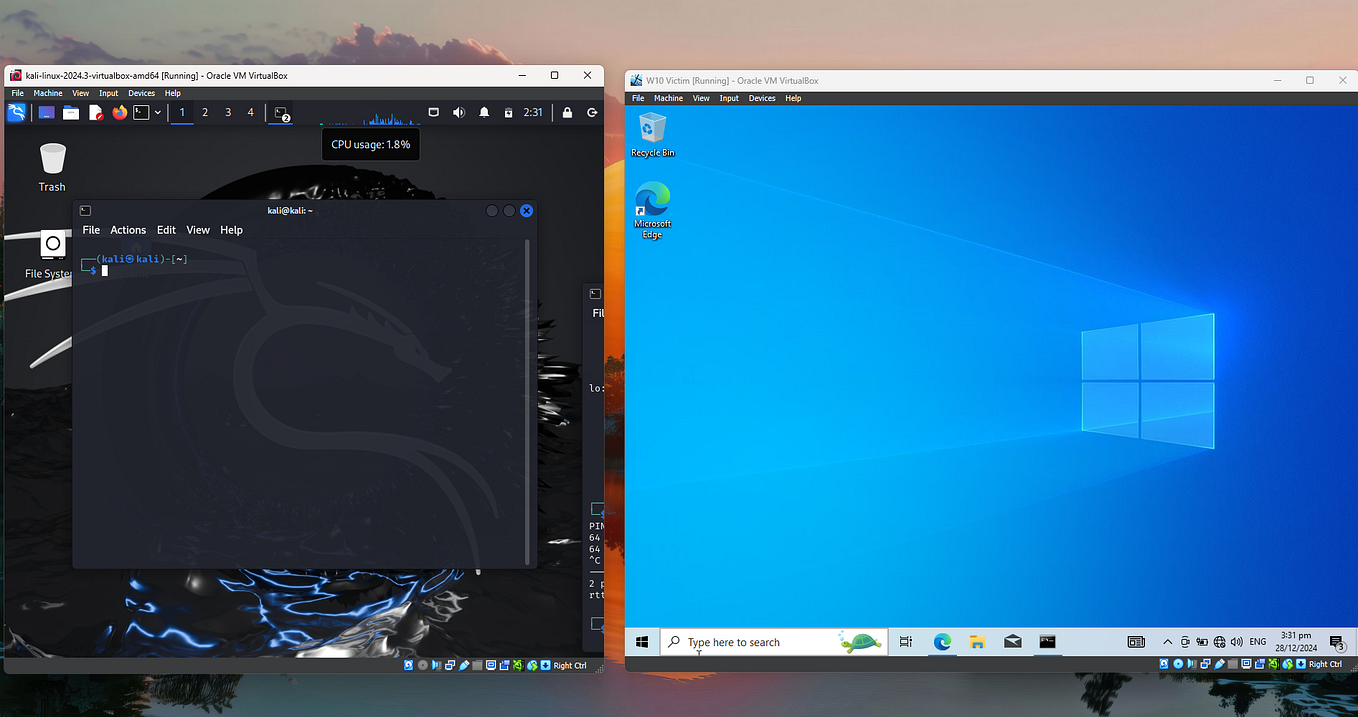The height and width of the screenshot is (717, 1358).
Task: Switch to Kali workspace 2
Action: (205, 113)
